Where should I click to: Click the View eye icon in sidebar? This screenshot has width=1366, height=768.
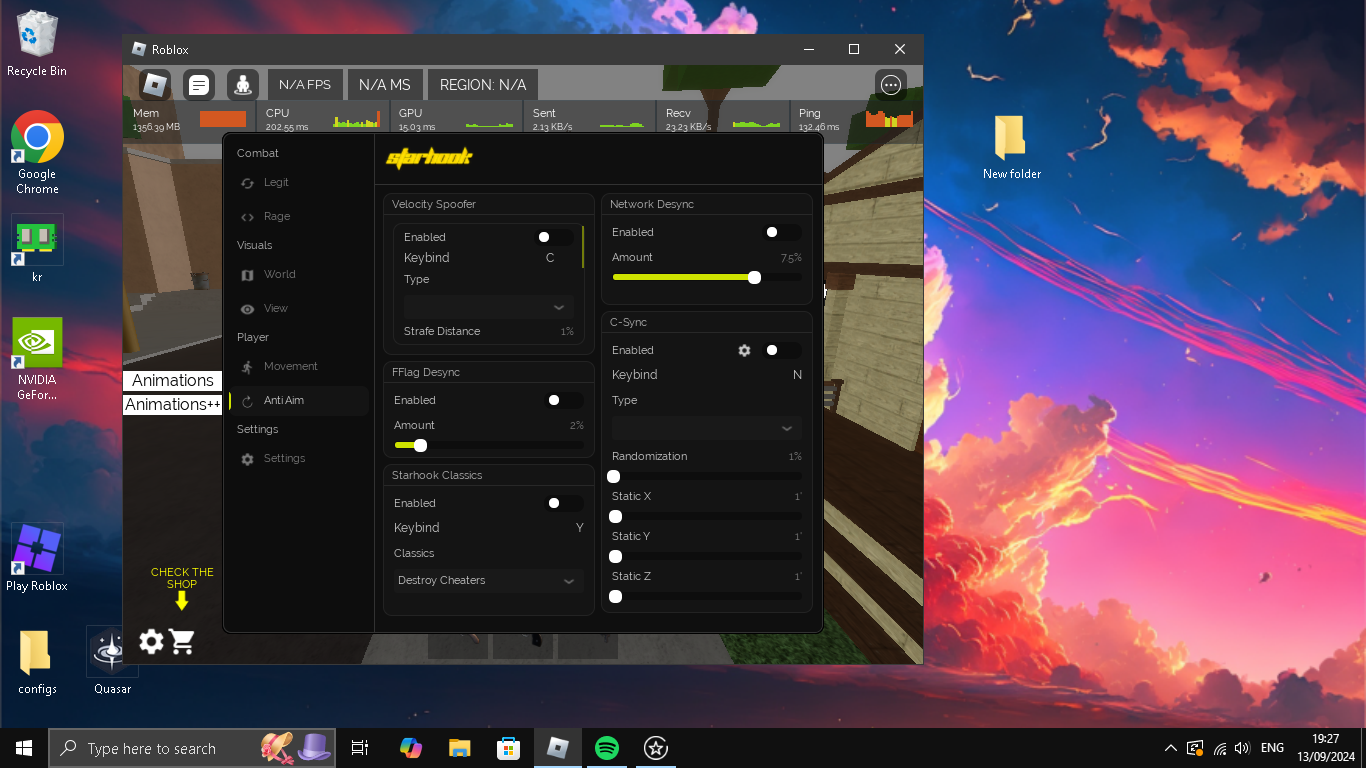pos(248,309)
